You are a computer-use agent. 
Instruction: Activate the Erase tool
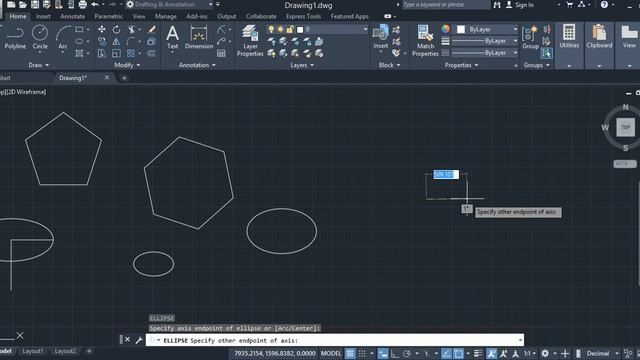pyautogui.click(x=151, y=29)
